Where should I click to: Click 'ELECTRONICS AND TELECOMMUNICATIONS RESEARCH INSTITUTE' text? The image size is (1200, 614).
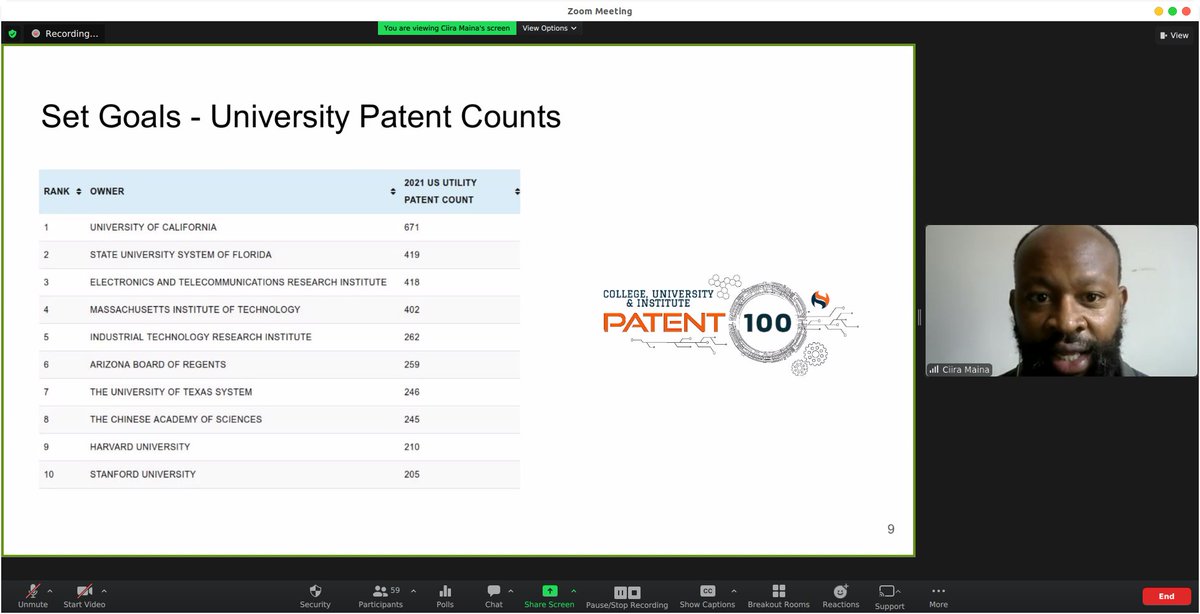coord(238,282)
